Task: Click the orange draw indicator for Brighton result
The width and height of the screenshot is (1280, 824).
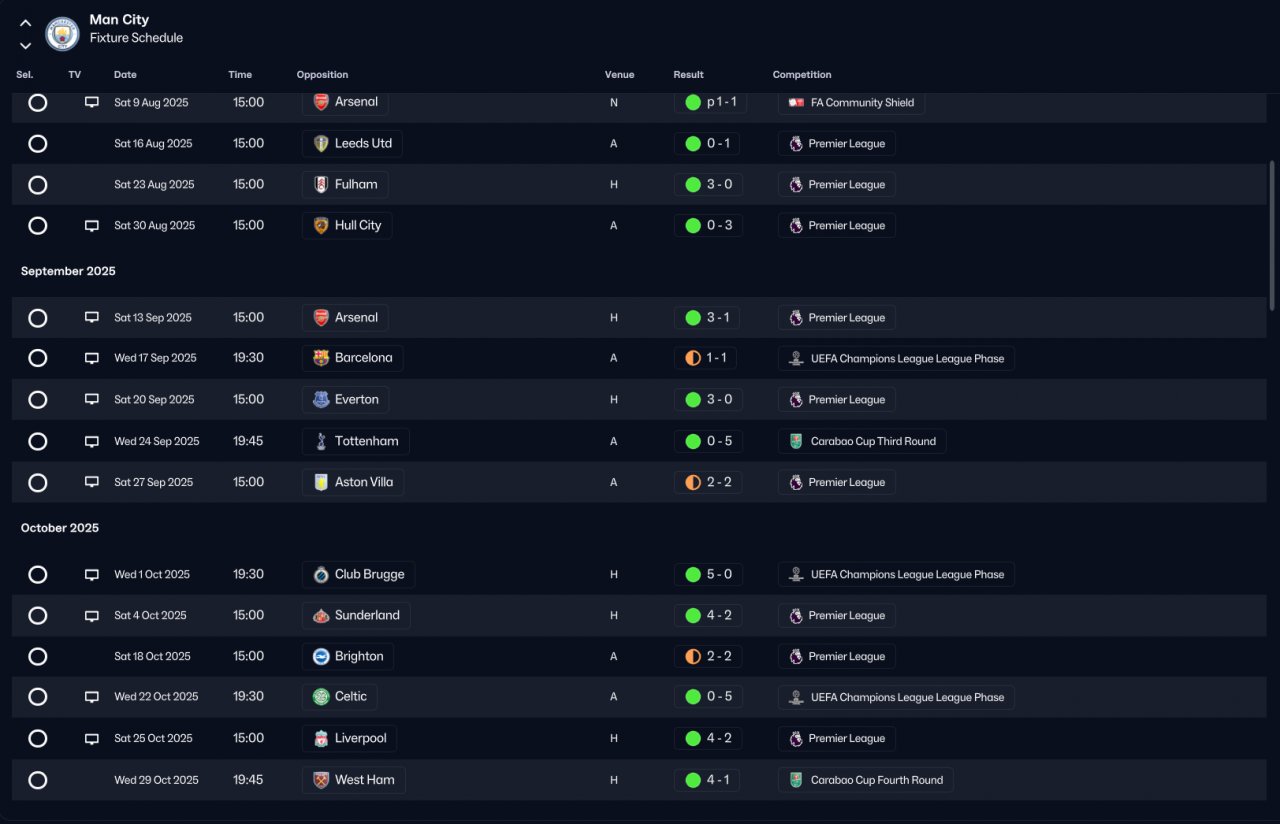Action: (x=692, y=657)
